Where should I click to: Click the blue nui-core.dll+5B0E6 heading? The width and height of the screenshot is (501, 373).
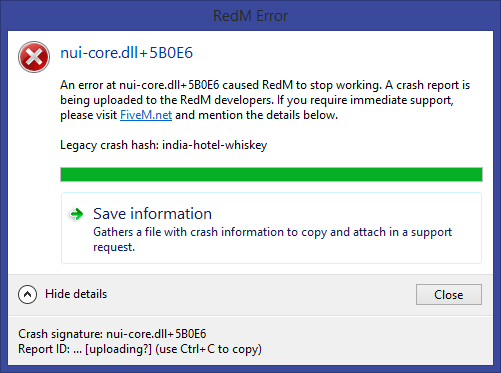pyautogui.click(x=126, y=53)
